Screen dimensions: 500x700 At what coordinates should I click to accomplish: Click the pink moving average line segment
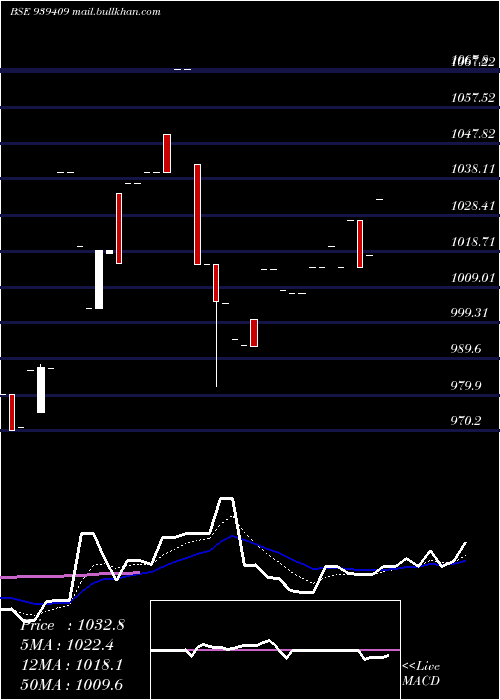70,575
